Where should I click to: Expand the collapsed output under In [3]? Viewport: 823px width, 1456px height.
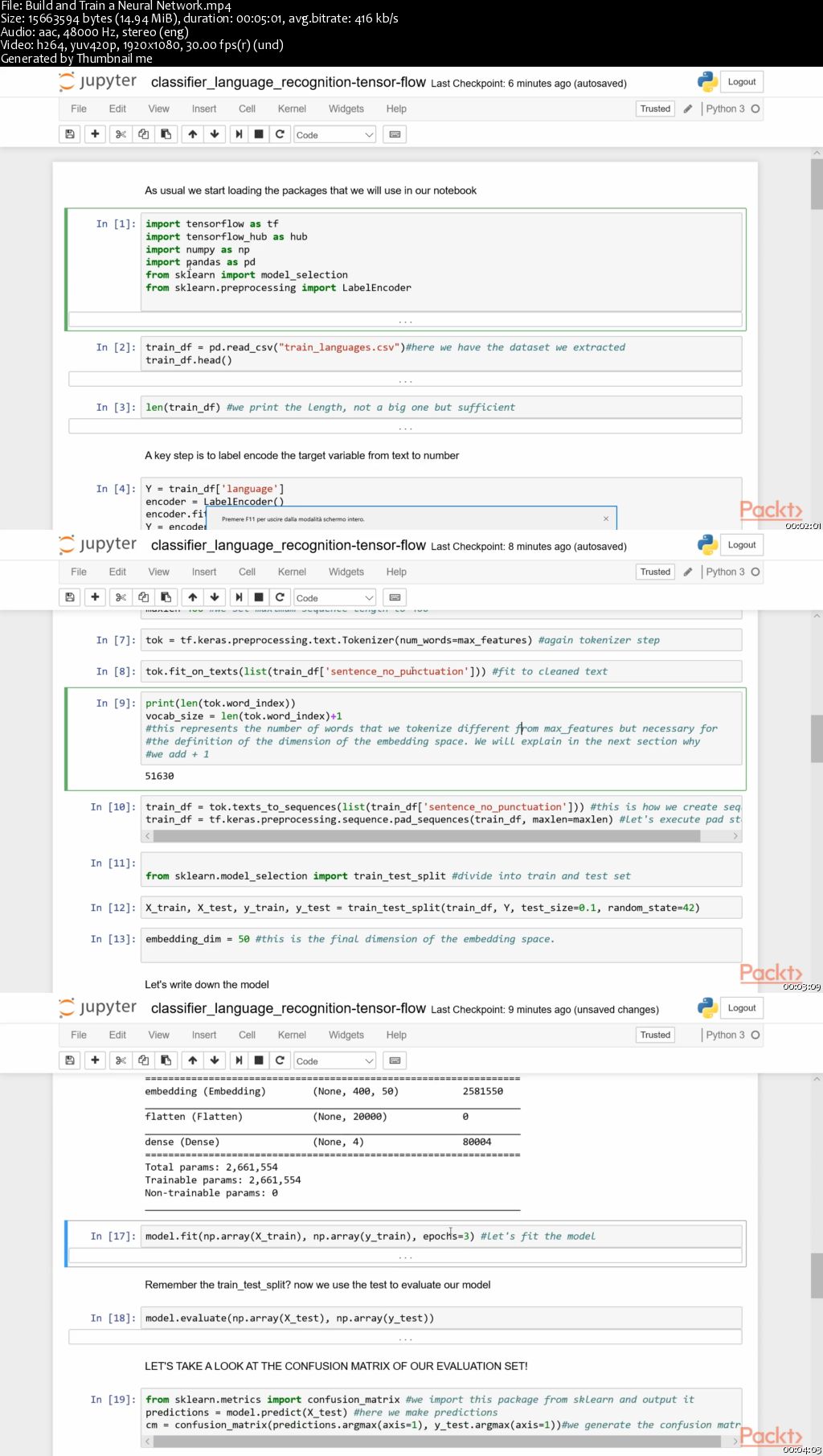[x=405, y=427]
